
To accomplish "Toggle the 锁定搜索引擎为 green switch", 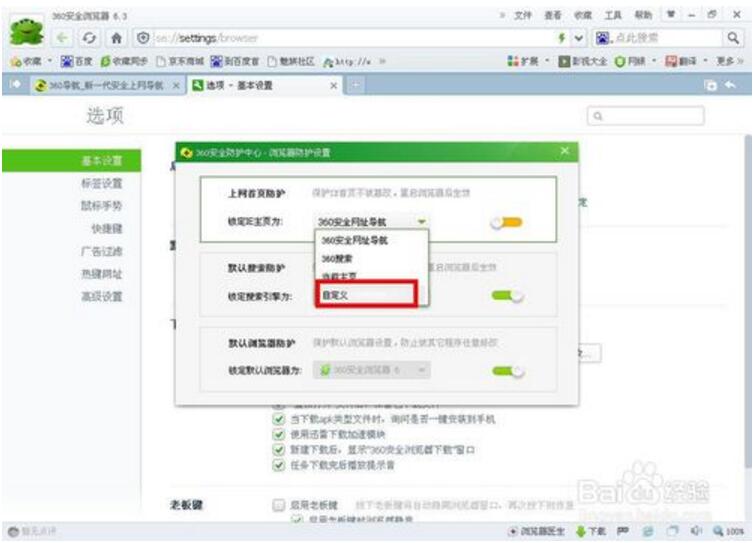I will click(508, 296).
